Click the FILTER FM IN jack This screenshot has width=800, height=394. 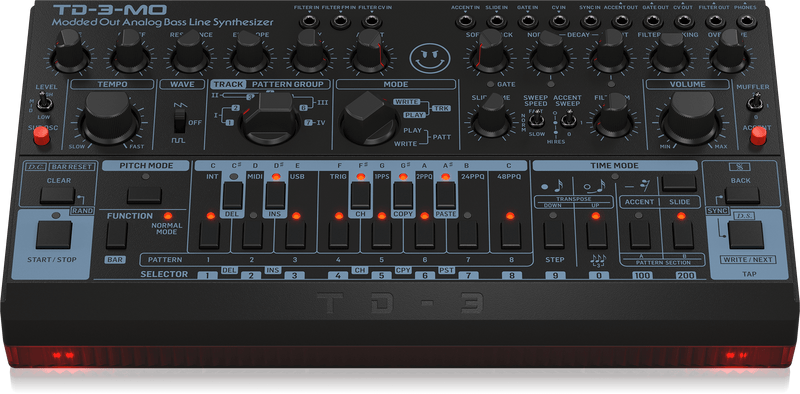(x=340, y=21)
